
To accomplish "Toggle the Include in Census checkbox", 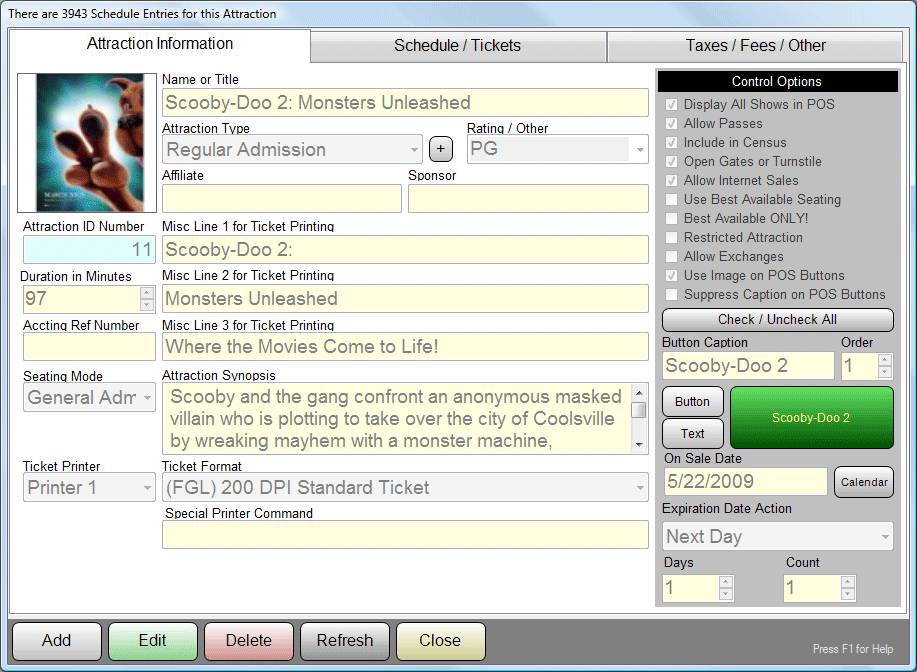I will (671, 143).
